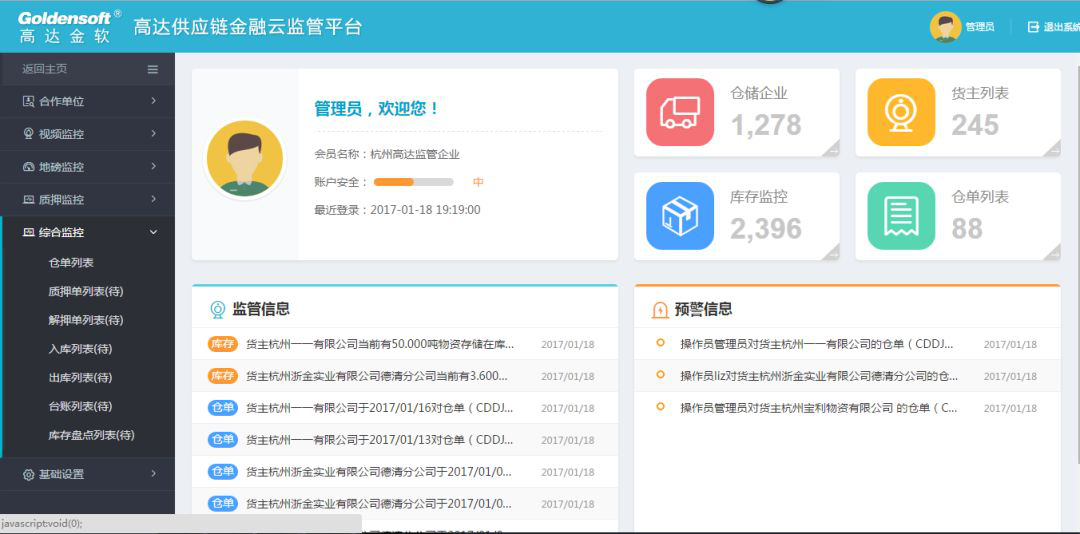Viewport: 1080px width, 534px height.
Task: Expand the 基础设置 sidebar menu
Action: (87, 474)
